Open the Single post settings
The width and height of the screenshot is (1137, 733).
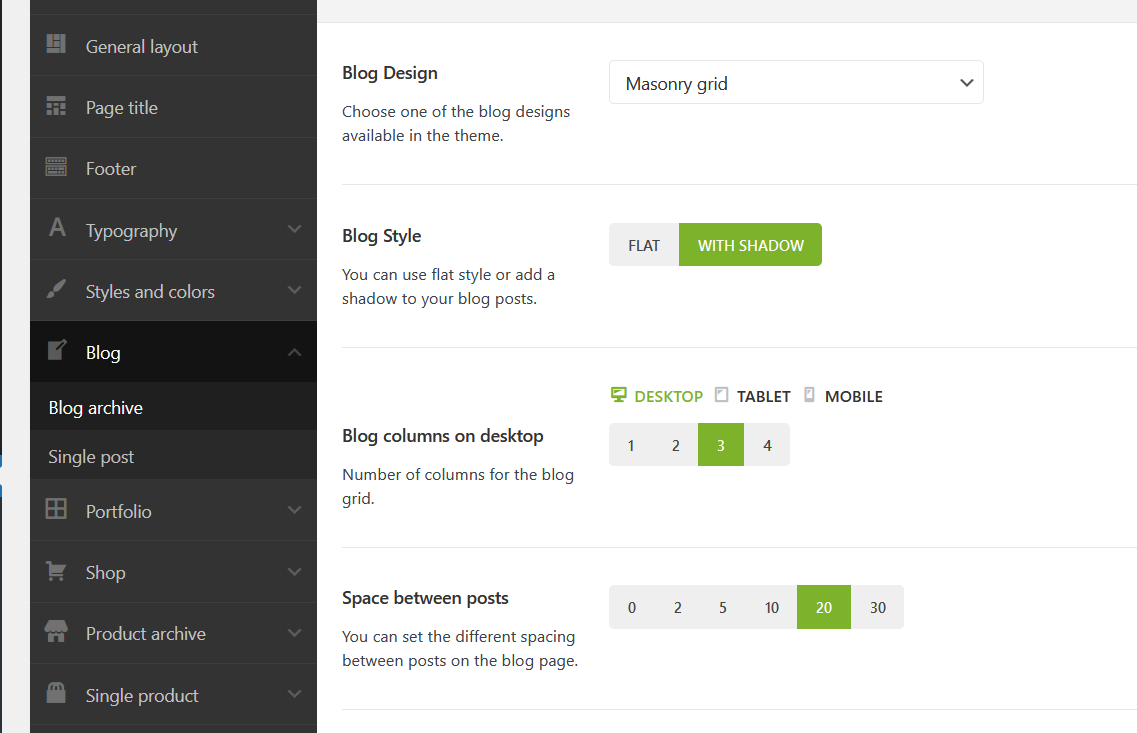(x=91, y=457)
